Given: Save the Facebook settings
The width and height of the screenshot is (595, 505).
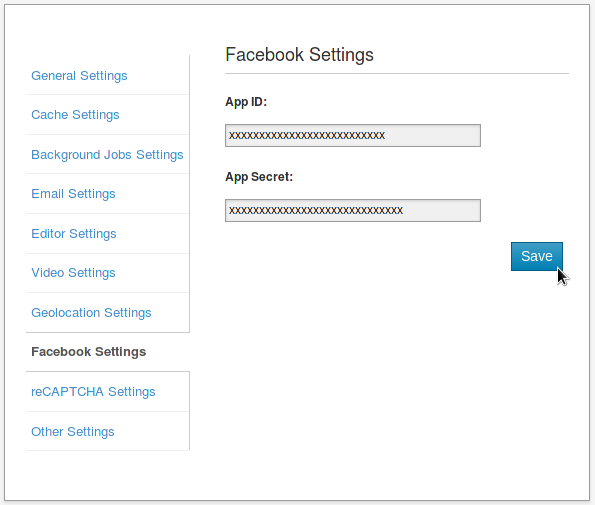Looking at the screenshot, I should [537, 256].
